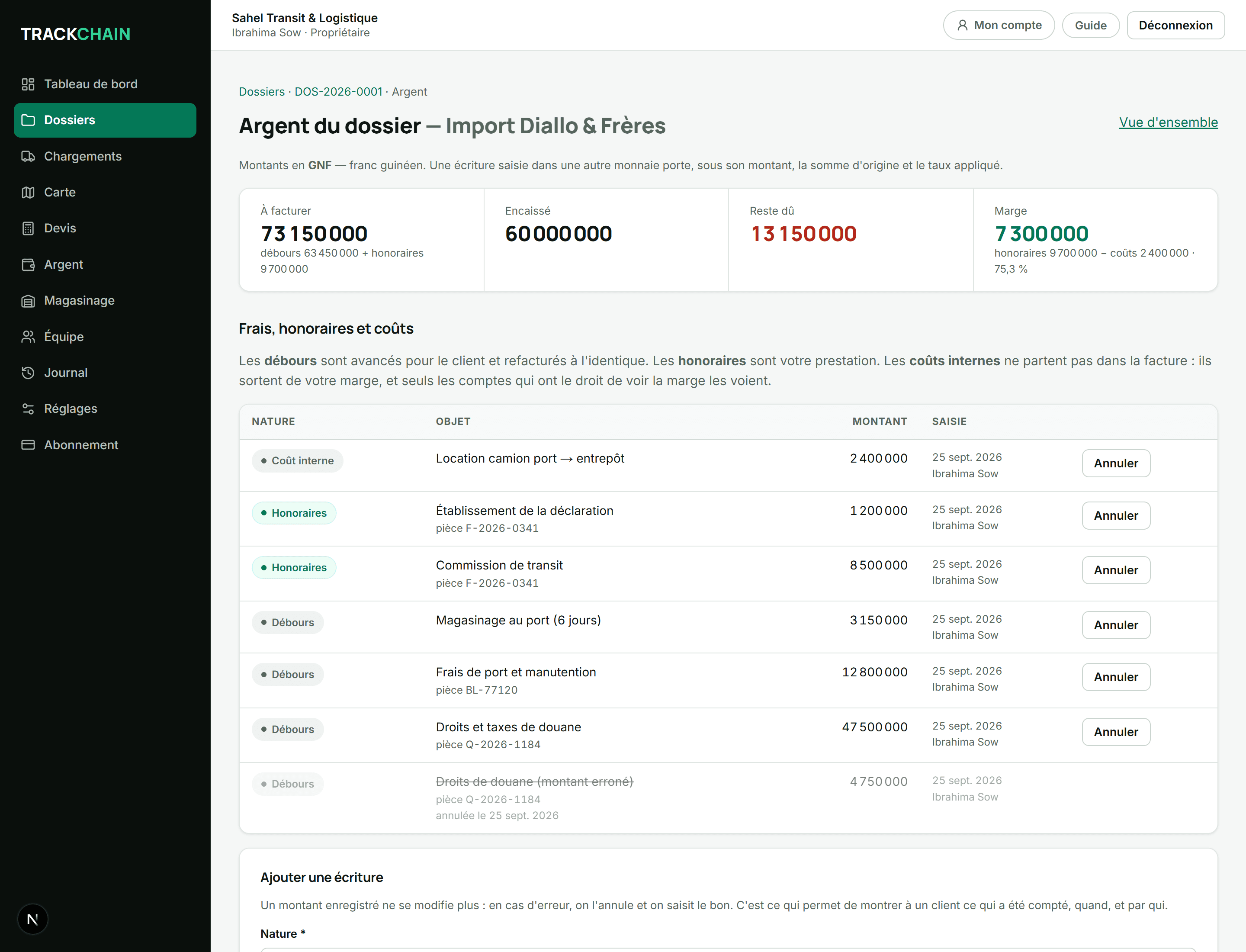Click the Reste dû value 13 150 000
The image size is (1246, 952).
click(803, 234)
